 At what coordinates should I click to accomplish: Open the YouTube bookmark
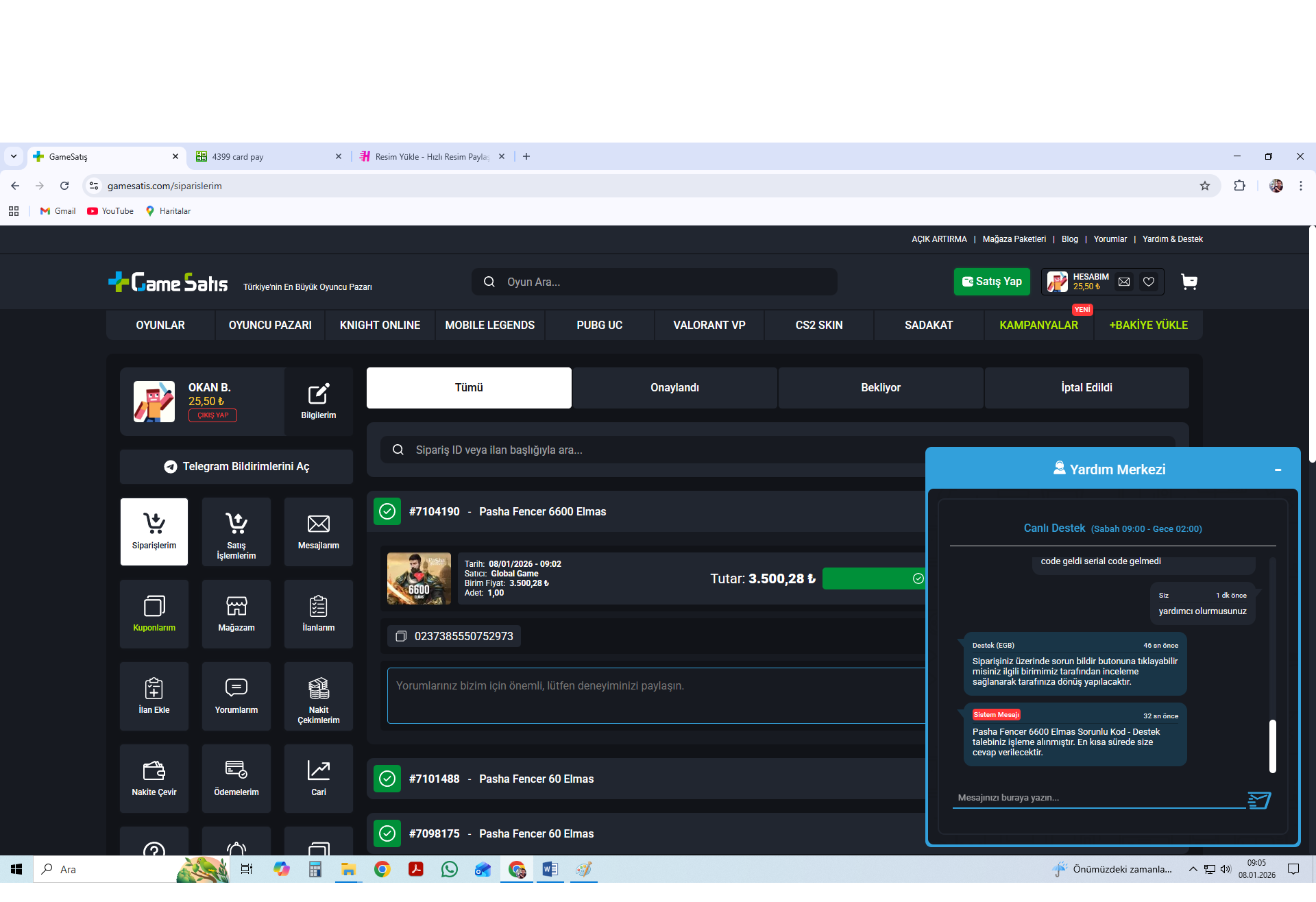point(110,211)
